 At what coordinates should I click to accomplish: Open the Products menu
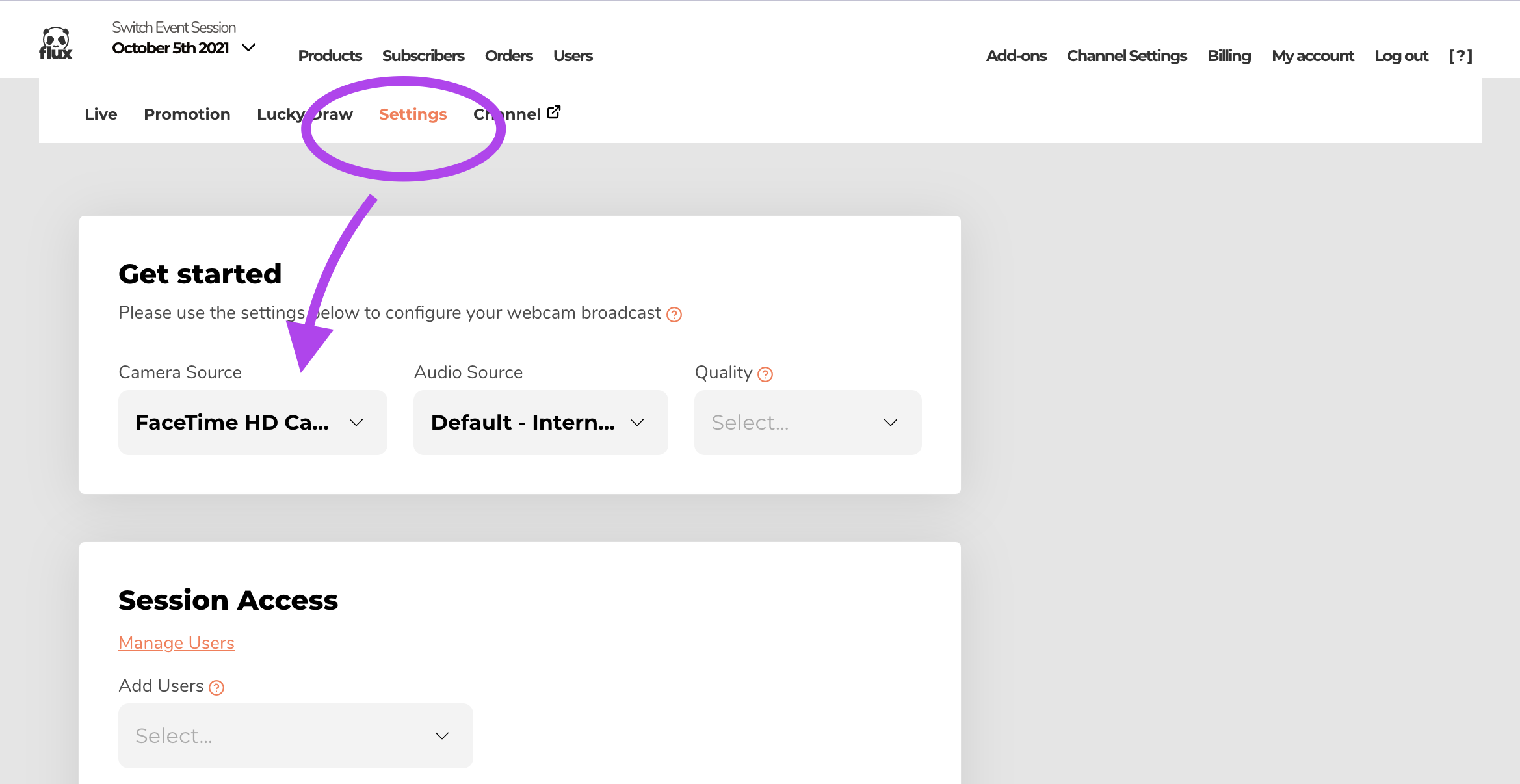330,56
